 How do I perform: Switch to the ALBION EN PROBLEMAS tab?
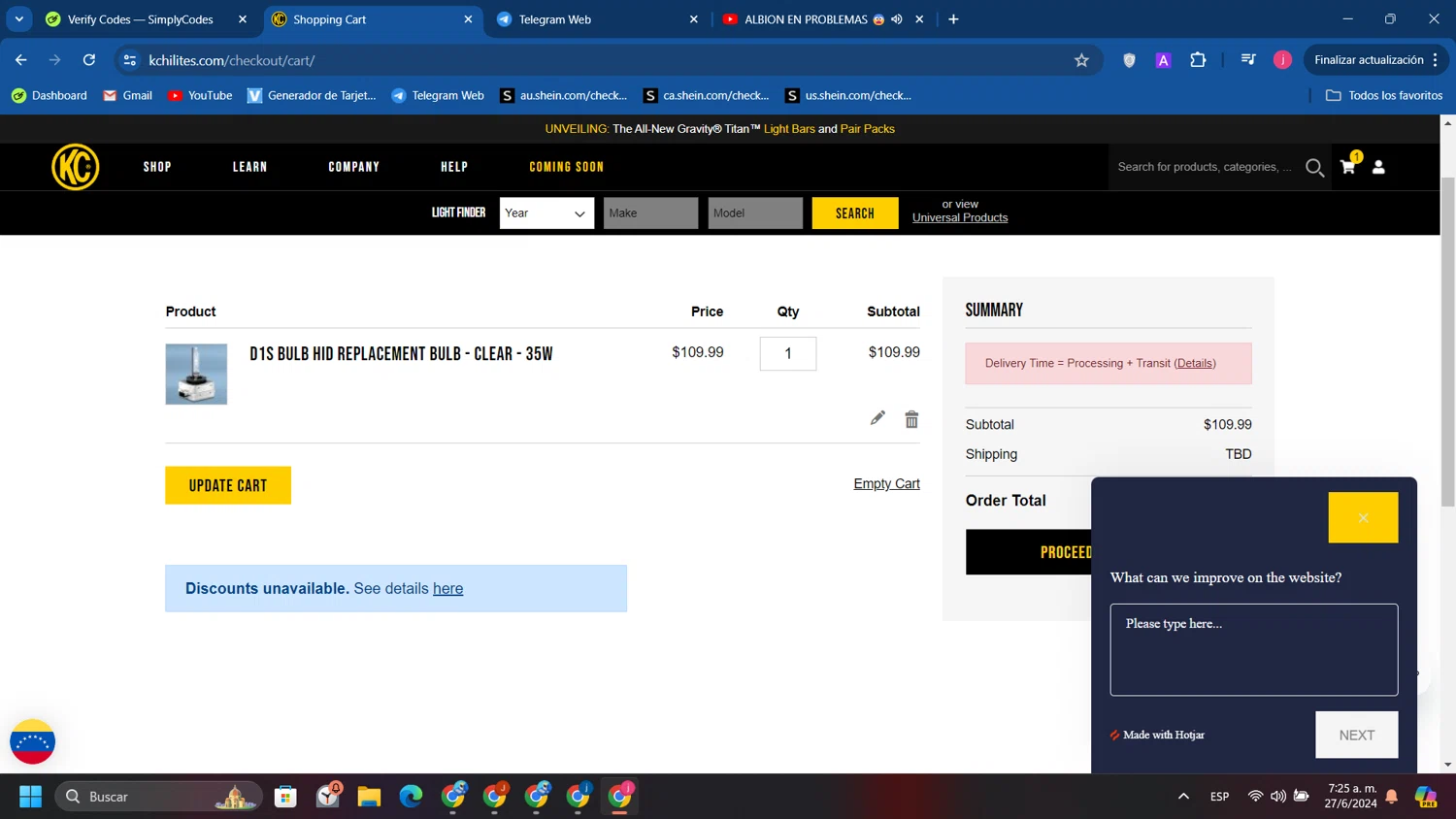tap(823, 19)
